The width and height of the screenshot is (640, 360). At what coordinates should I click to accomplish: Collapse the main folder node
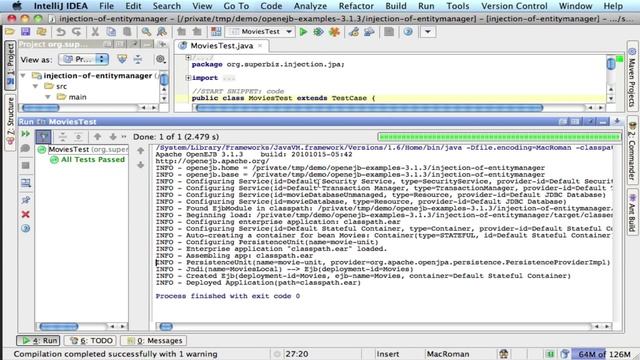click(48, 97)
